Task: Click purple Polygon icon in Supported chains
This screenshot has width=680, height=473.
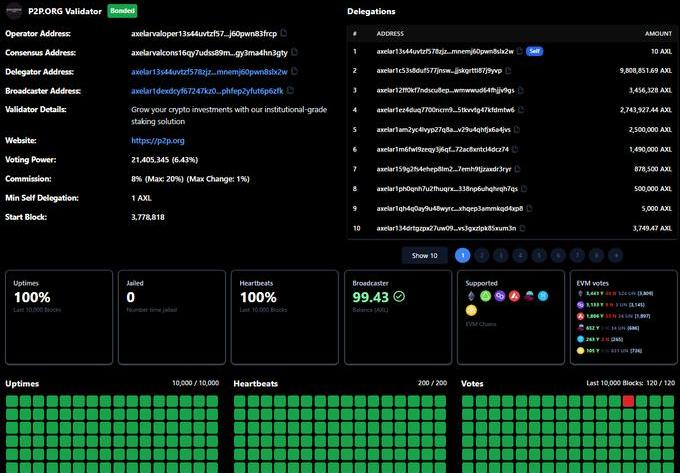Action: pyautogui.click(x=500, y=296)
